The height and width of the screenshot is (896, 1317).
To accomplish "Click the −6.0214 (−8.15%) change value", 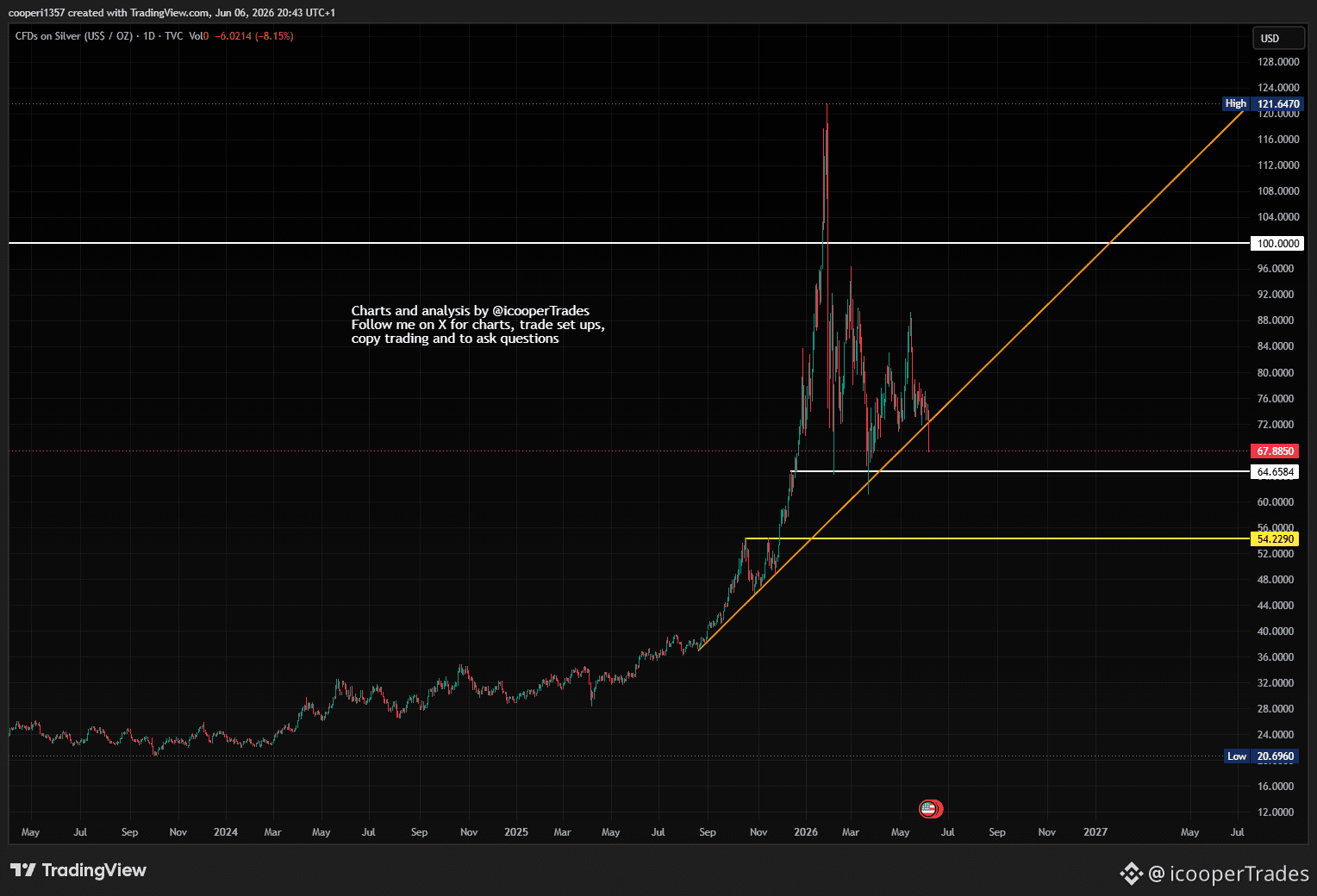I will point(254,36).
